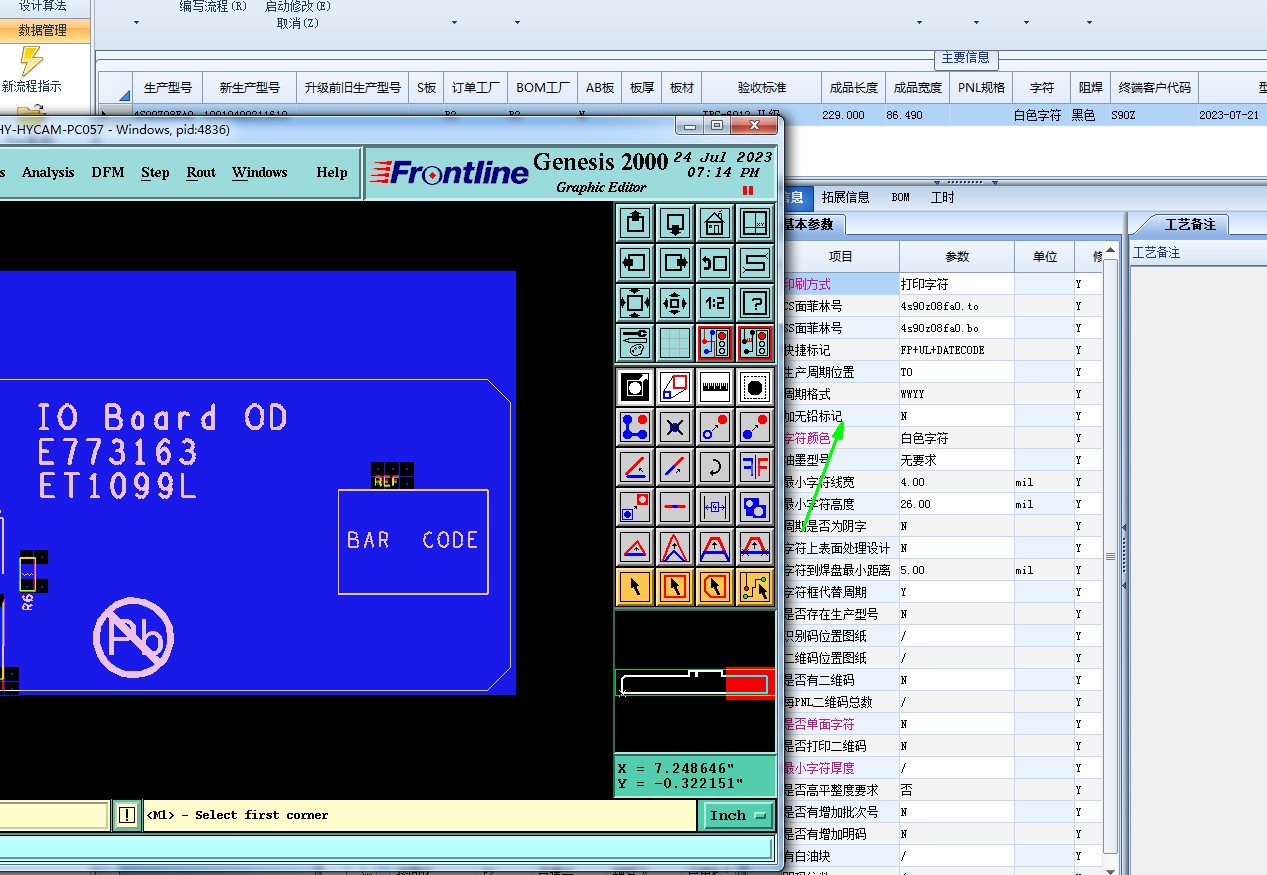Click the red pause indicator under the clock
The height and width of the screenshot is (875, 1267).
[x=748, y=190]
